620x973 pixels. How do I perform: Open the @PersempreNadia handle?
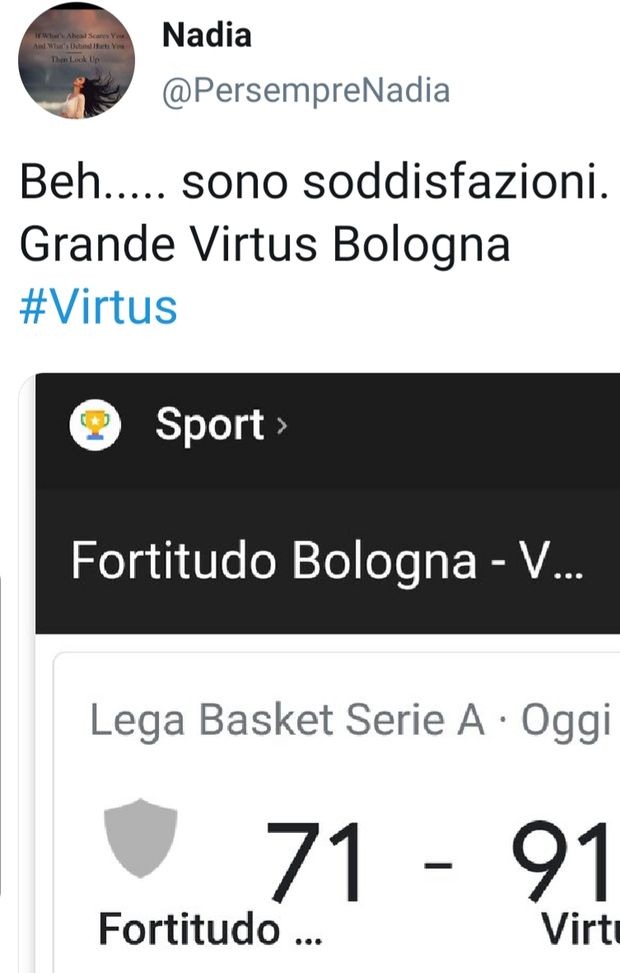(x=305, y=91)
